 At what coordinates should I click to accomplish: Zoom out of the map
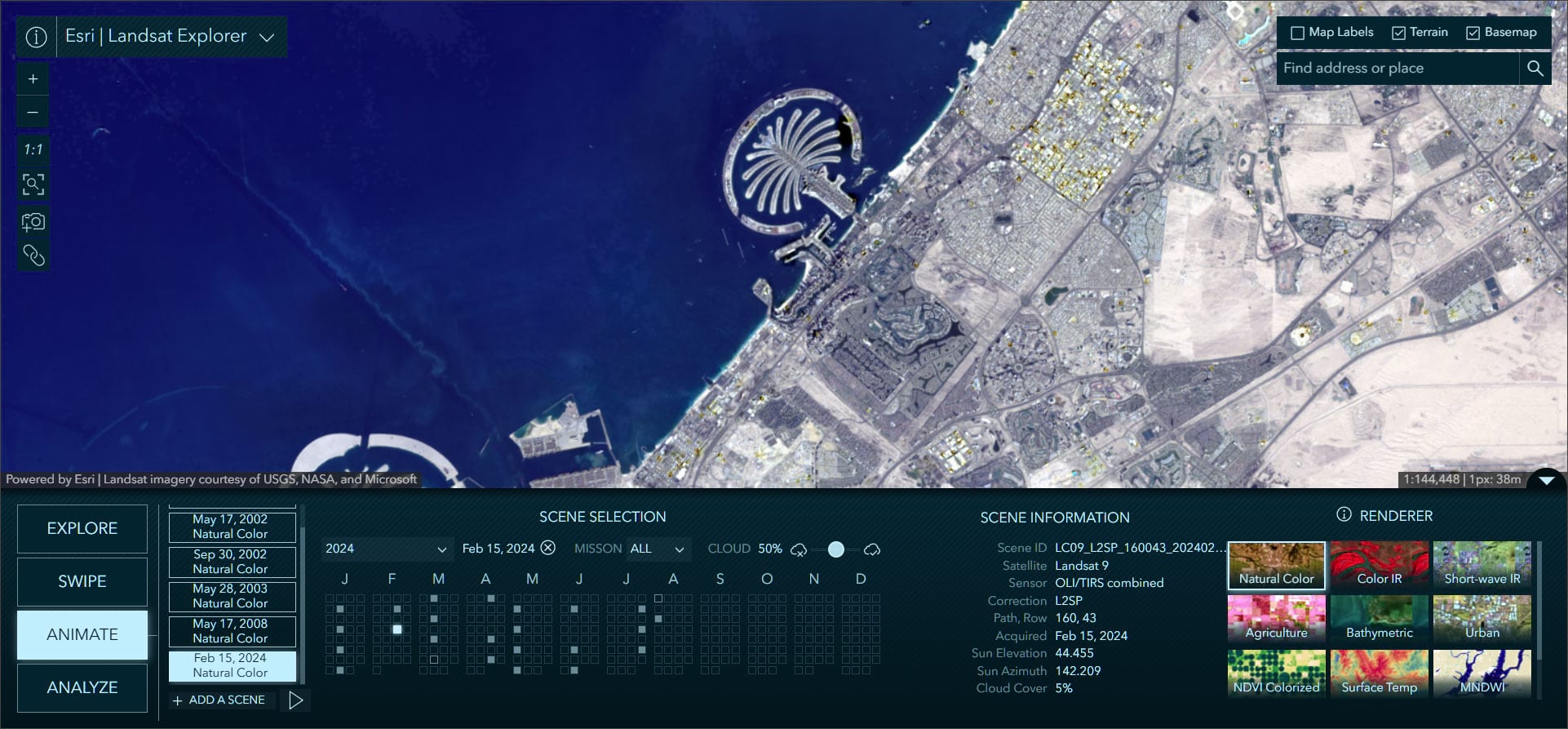point(33,113)
